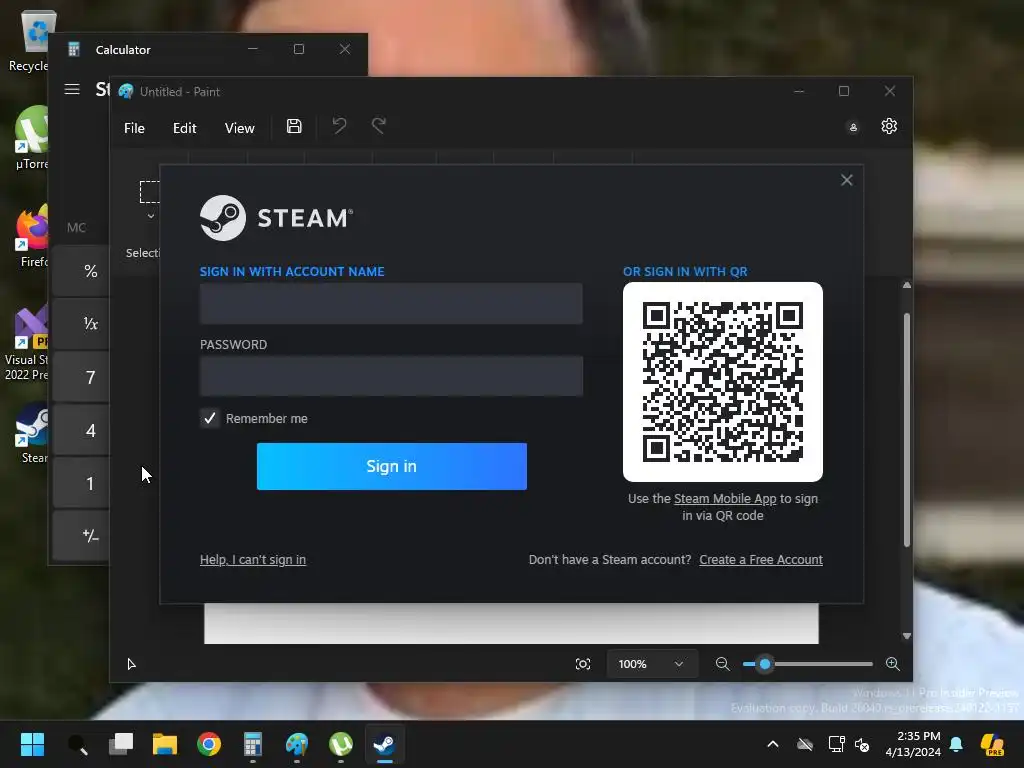Open muted volume icon in system tray
The width and height of the screenshot is (1024, 768).
coord(862,744)
